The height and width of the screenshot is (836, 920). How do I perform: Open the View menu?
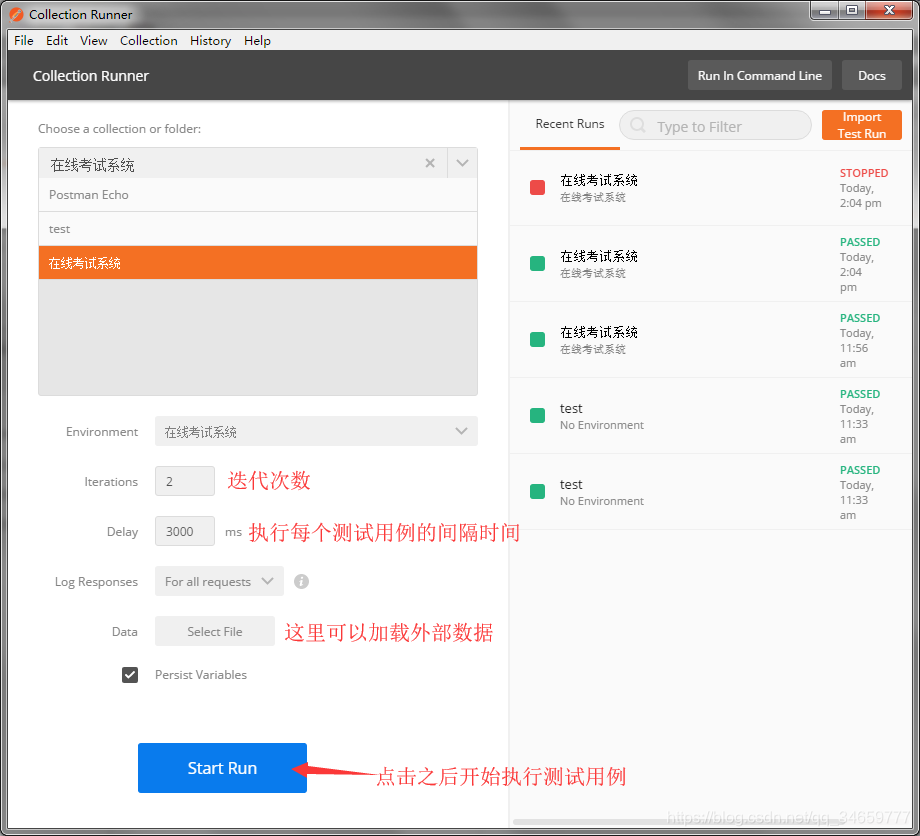[x=94, y=40]
